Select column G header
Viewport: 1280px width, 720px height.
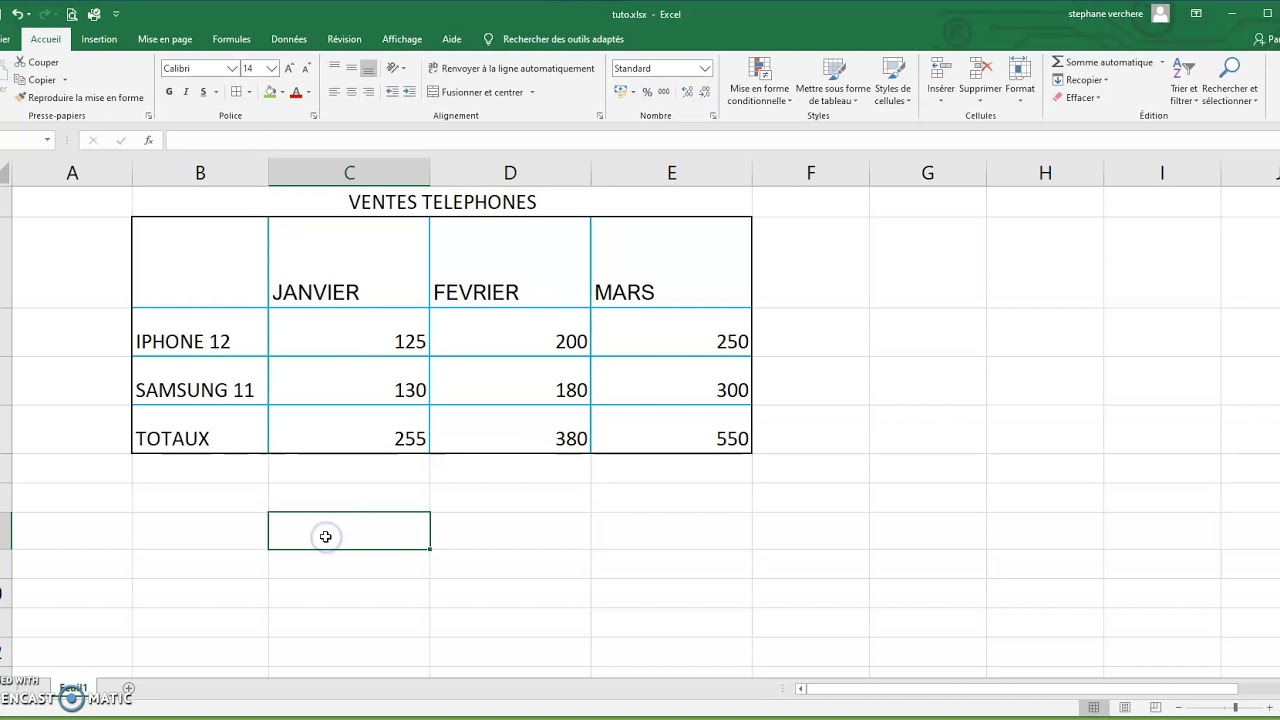click(x=928, y=173)
